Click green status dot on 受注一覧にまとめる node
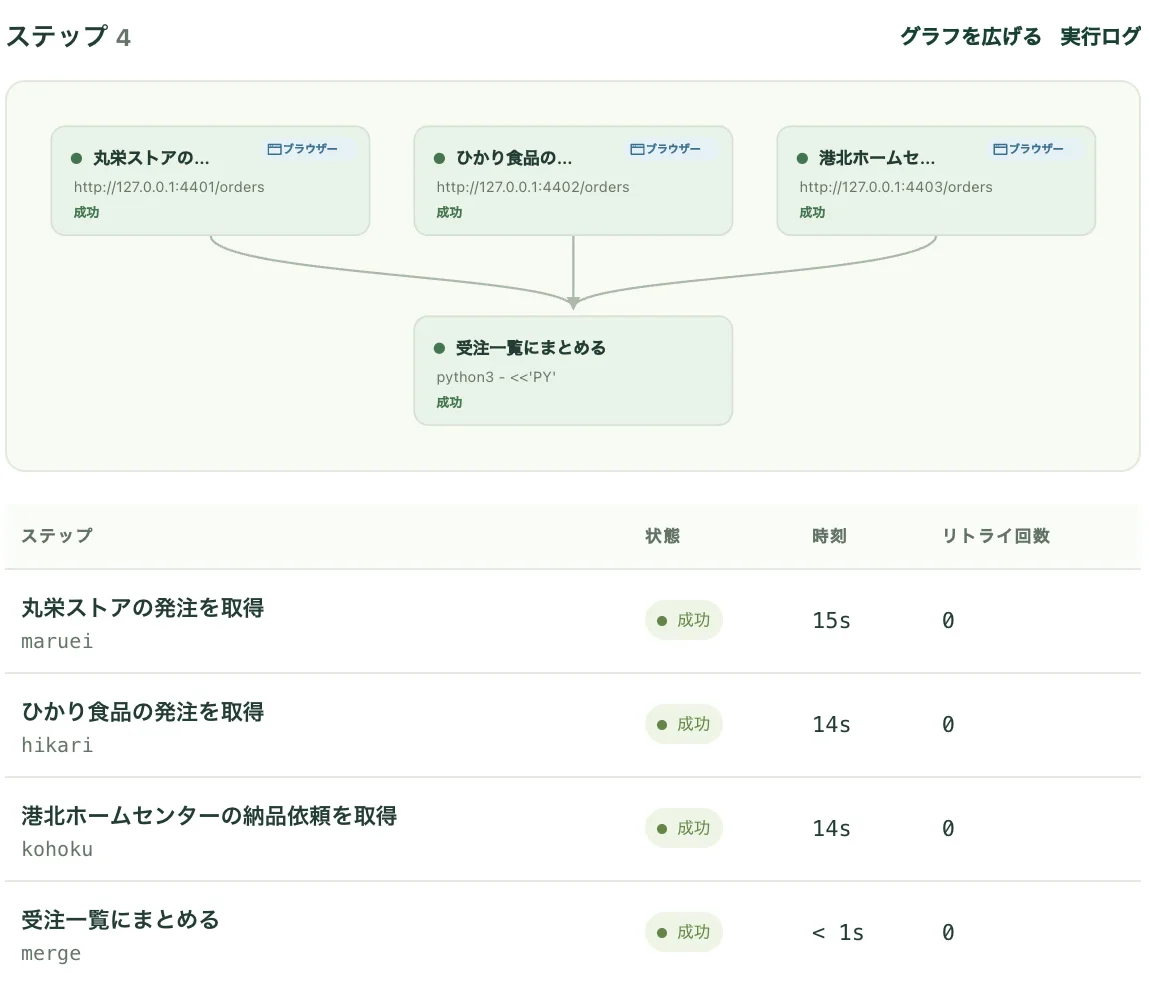Viewport: 1150px width, 1000px height. coord(439,348)
